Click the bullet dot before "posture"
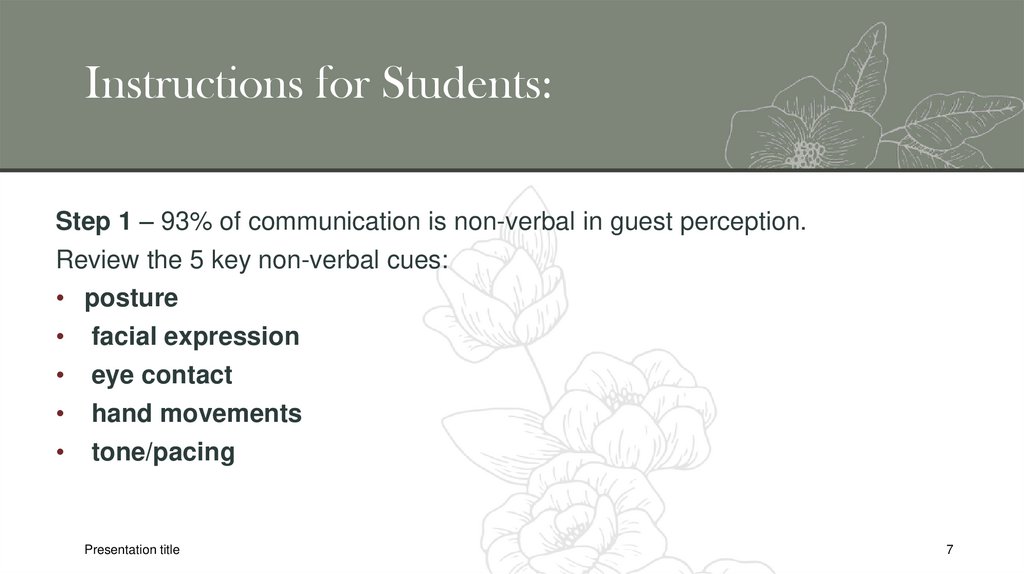The height and width of the screenshot is (574, 1024). click(x=61, y=299)
